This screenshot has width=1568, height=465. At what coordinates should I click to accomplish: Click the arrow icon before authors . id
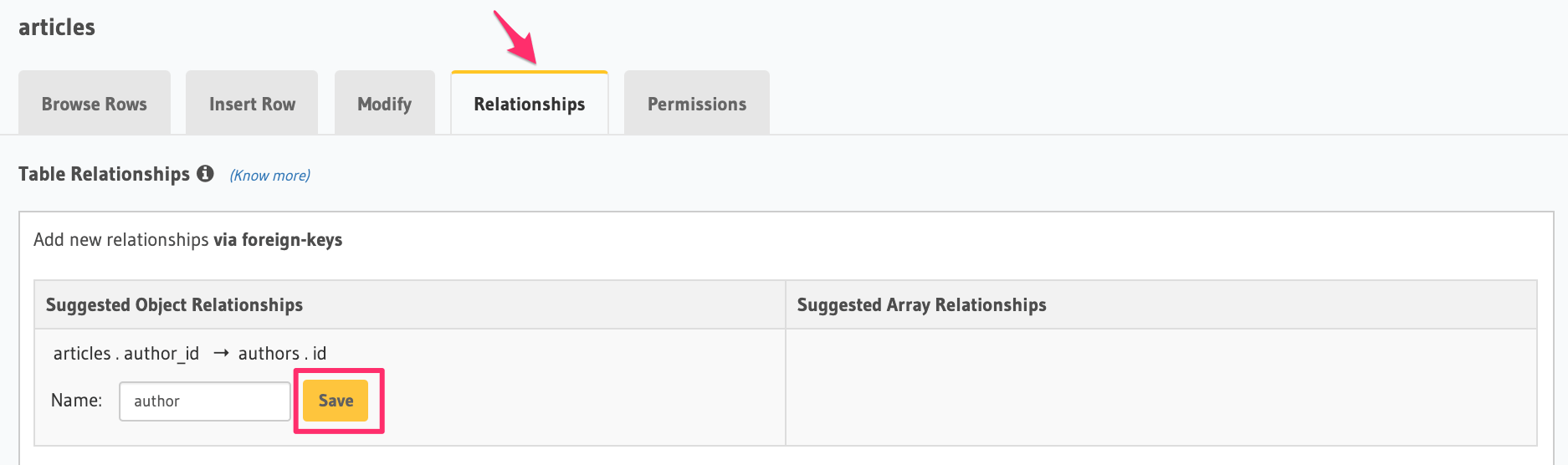(221, 354)
